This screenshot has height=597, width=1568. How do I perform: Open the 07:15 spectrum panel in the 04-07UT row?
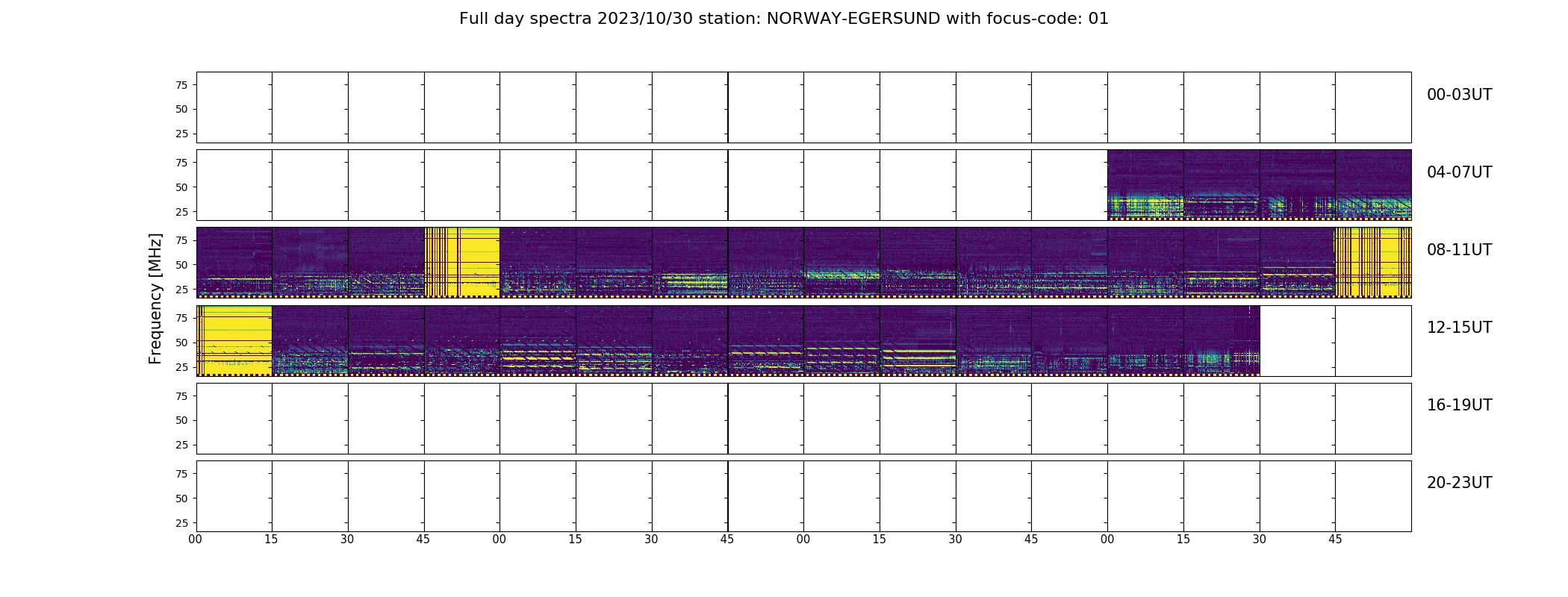point(1222,185)
